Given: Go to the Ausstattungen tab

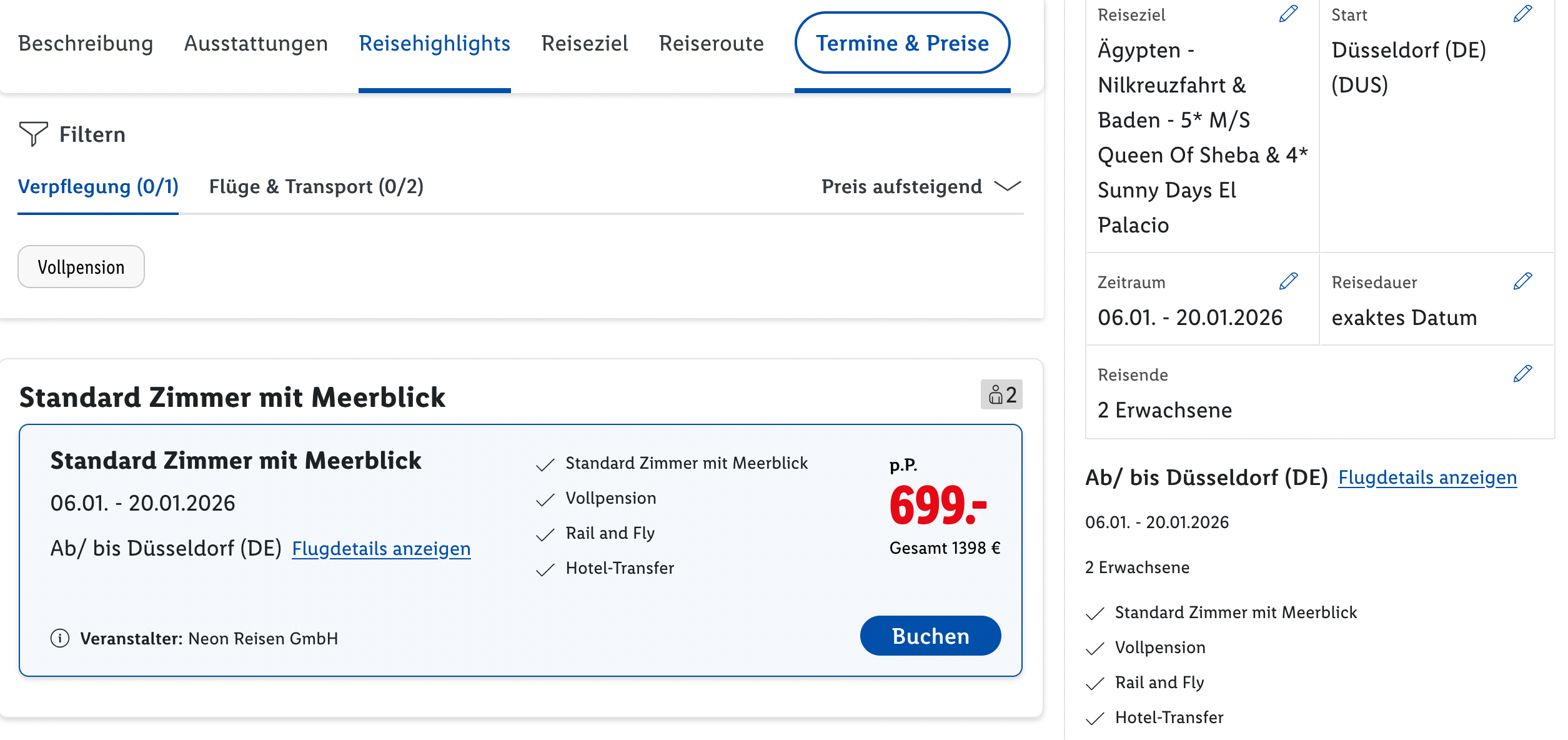Looking at the screenshot, I should tap(256, 43).
